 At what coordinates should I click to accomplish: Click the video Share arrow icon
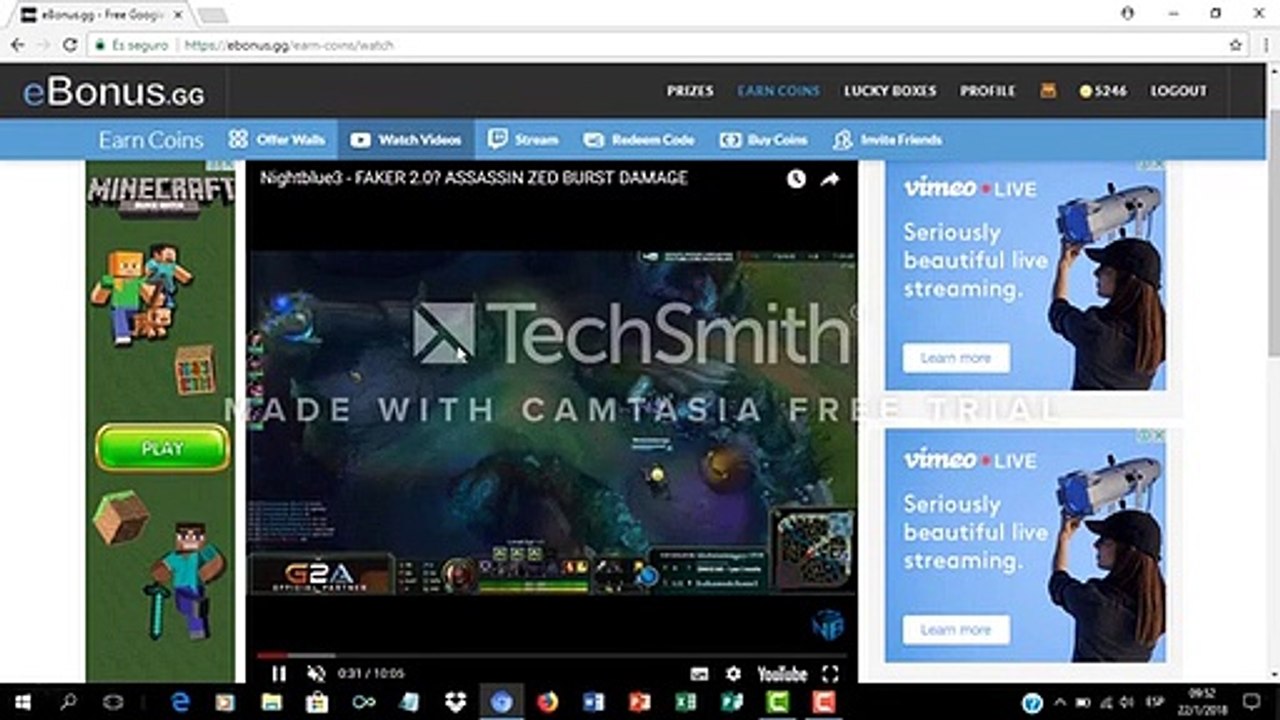[830, 179]
